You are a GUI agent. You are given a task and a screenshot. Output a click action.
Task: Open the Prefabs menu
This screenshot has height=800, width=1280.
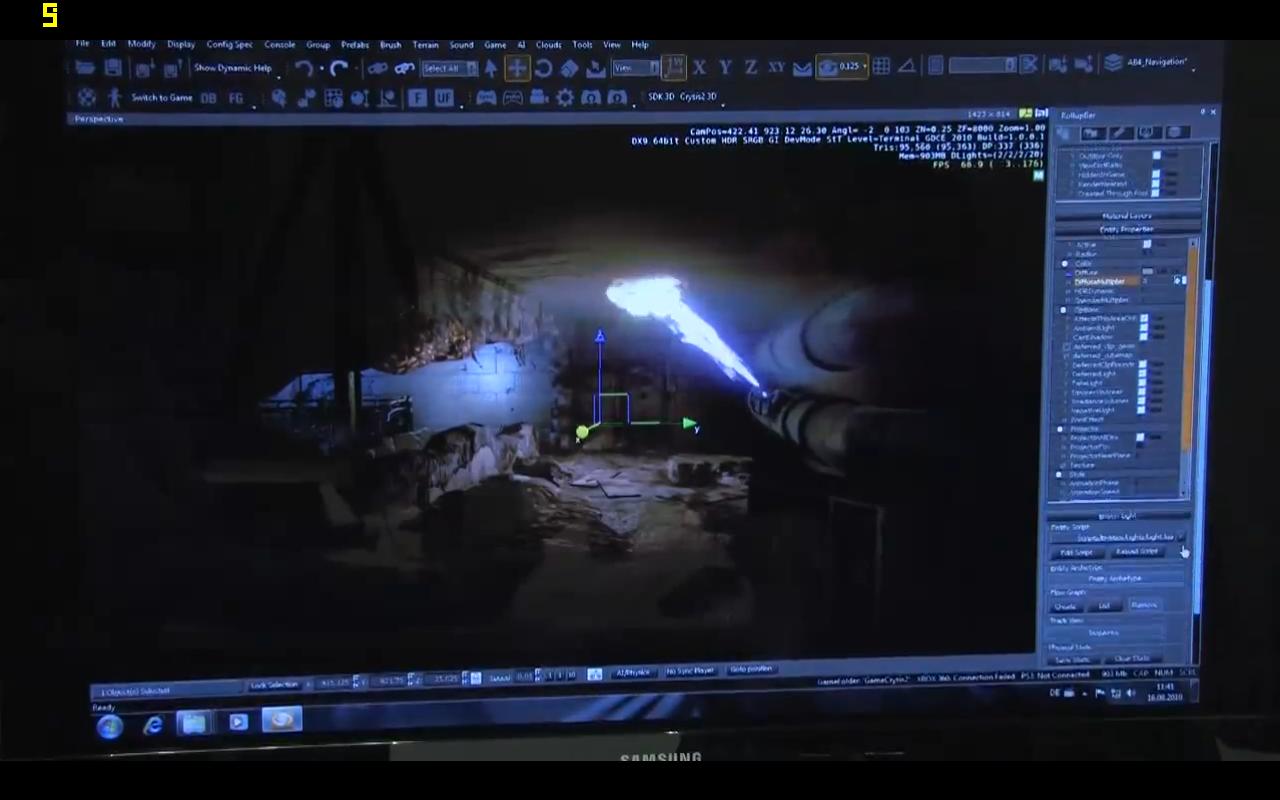[355, 45]
